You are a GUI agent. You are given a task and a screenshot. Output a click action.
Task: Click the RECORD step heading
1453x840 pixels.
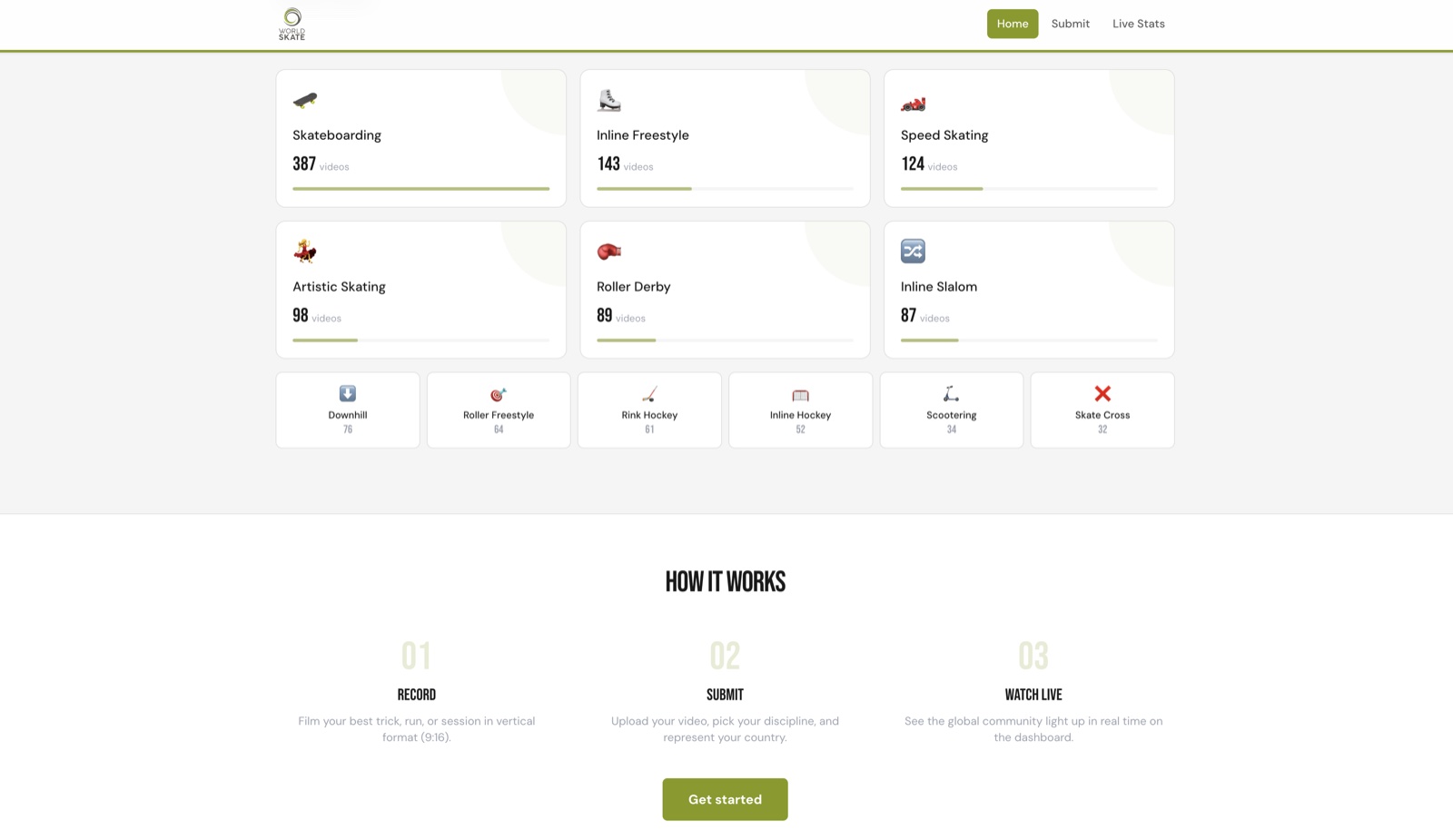pyautogui.click(x=417, y=695)
